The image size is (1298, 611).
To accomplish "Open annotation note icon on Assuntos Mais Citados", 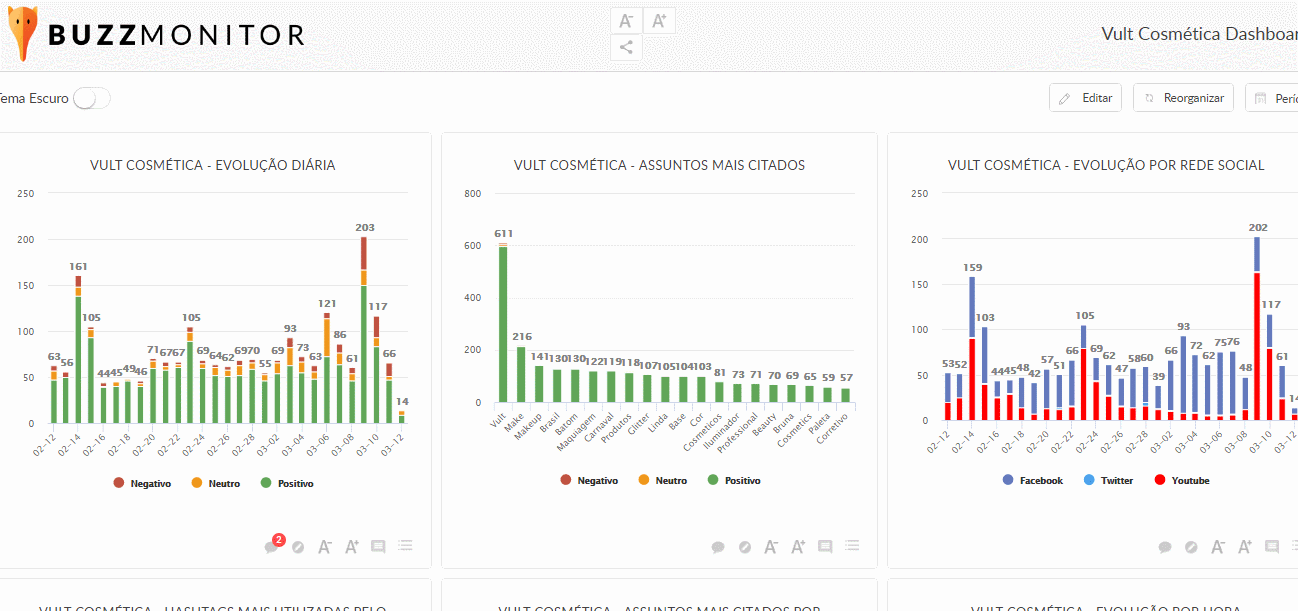I will click(x=825, y=547).
